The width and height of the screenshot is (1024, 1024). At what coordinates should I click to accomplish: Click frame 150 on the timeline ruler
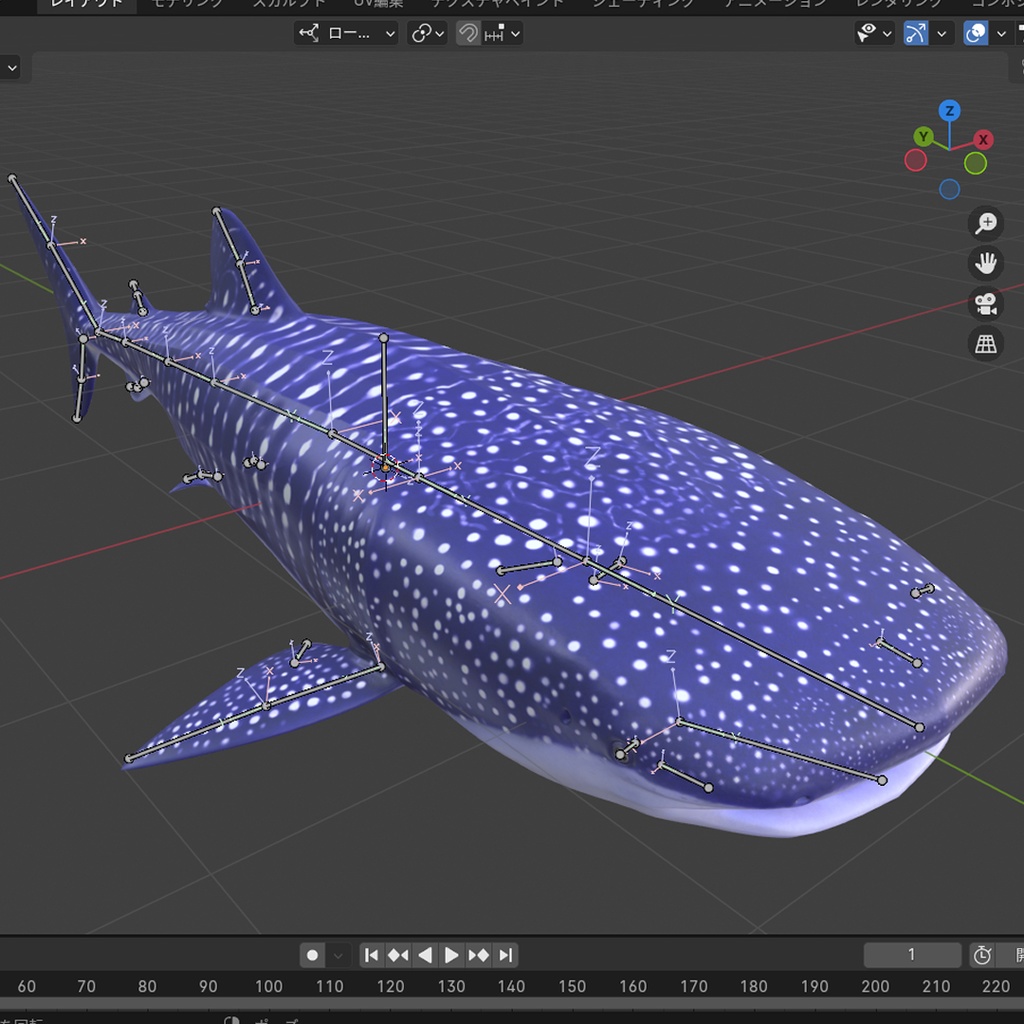pos(572,986)
